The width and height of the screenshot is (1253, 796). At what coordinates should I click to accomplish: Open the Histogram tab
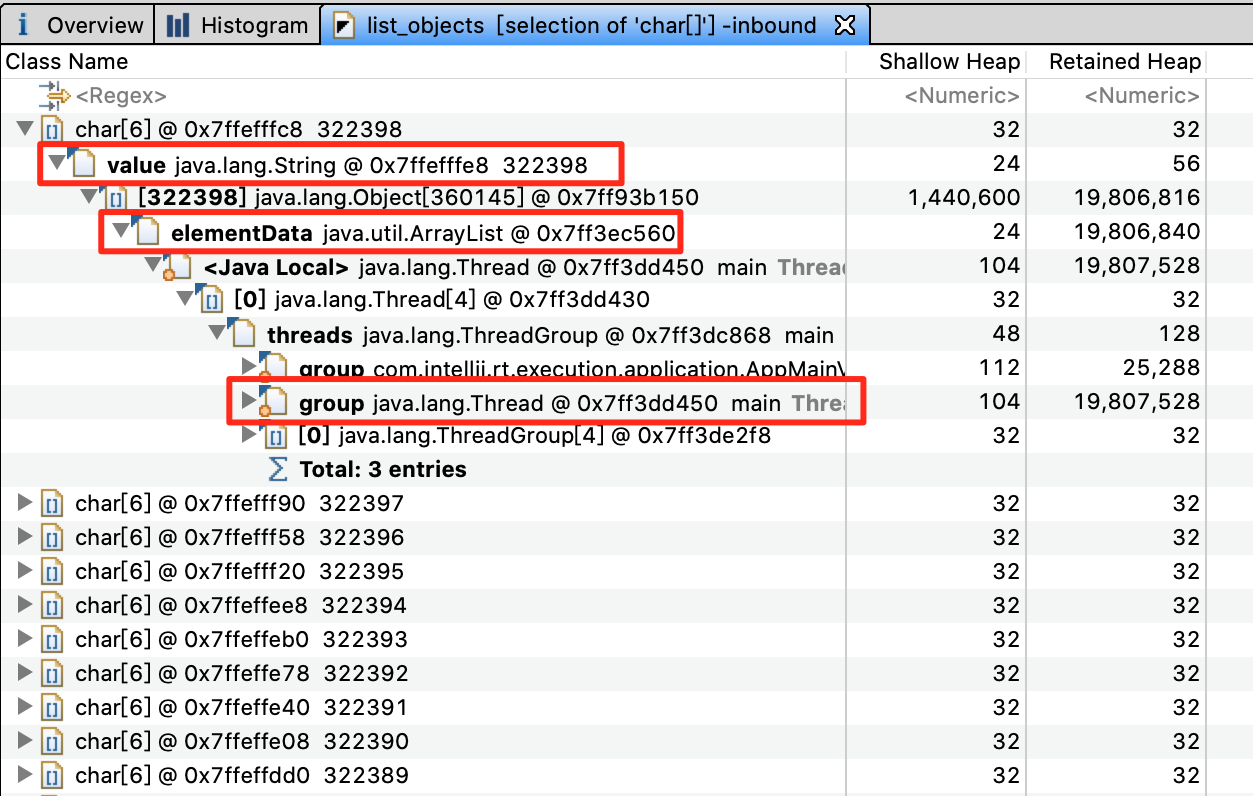click(238, 25)
